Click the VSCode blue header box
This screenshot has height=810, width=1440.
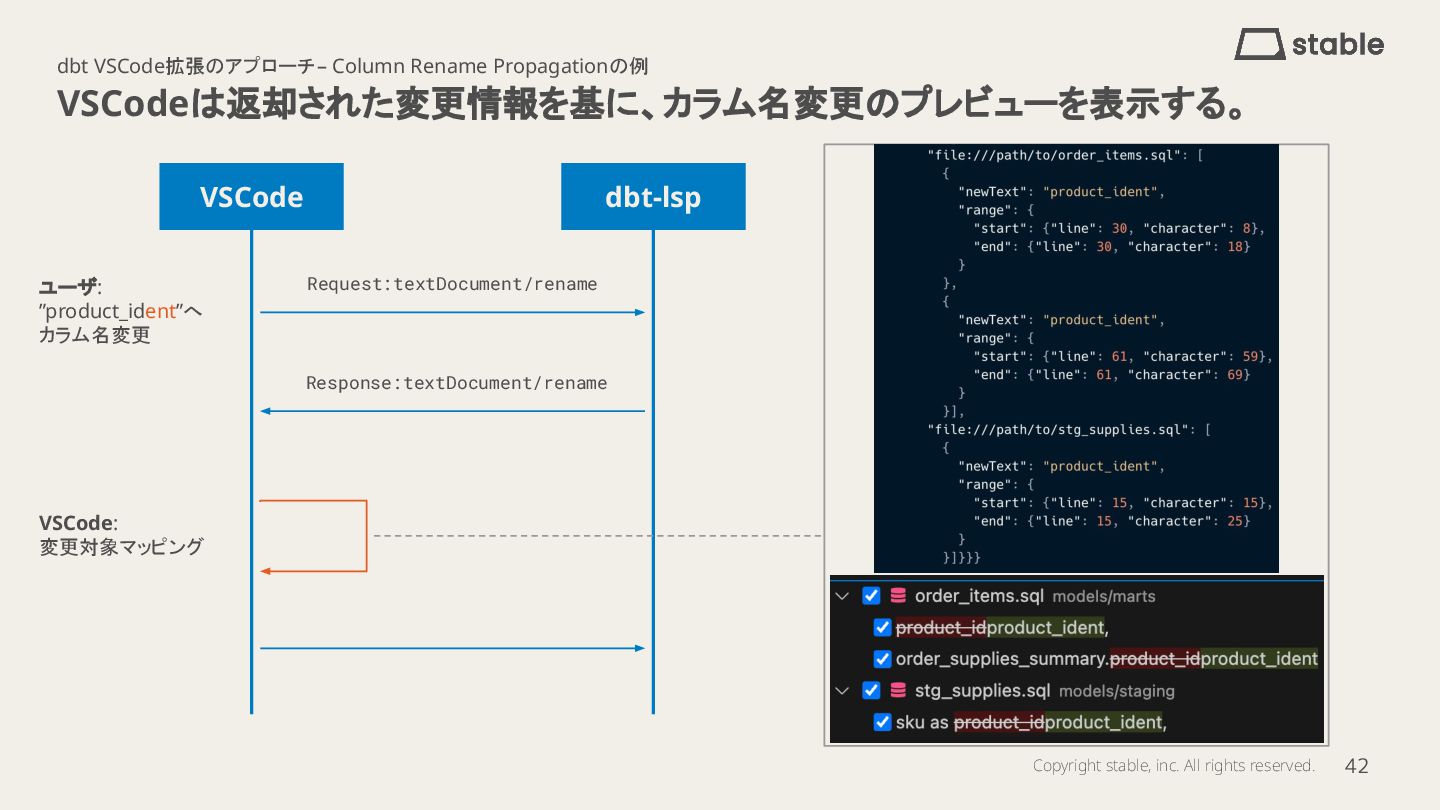click(251, 197)
